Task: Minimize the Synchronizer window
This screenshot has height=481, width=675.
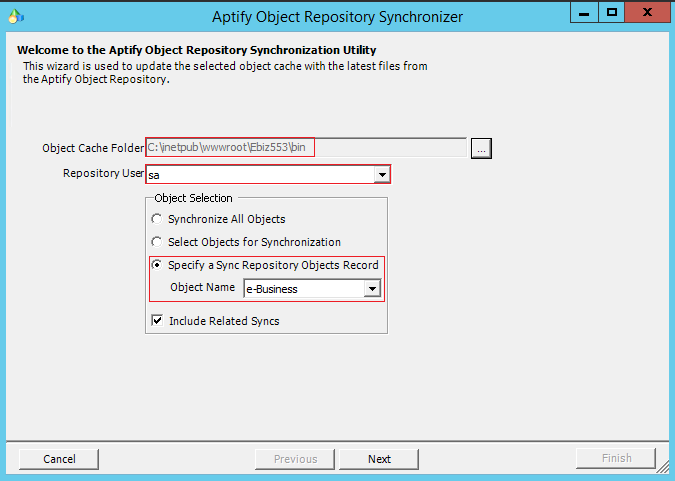Action: pyautogui.click(x=584, y=12)
